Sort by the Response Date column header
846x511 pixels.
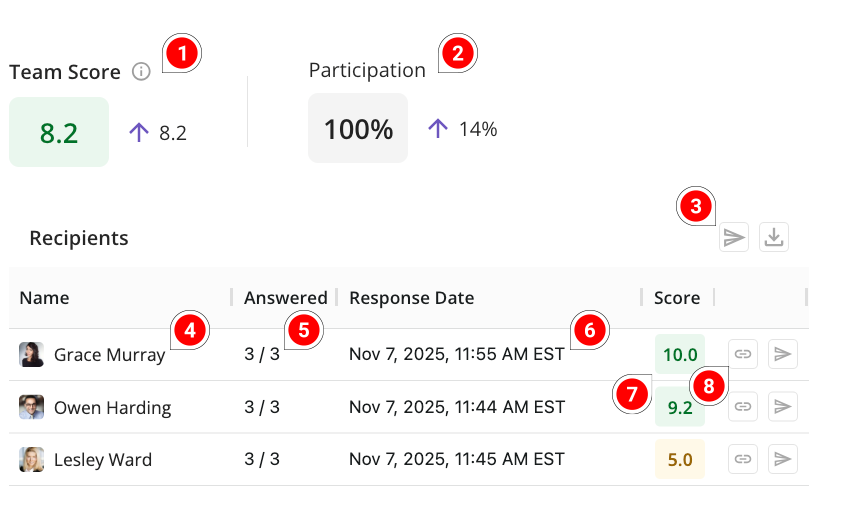411,297
